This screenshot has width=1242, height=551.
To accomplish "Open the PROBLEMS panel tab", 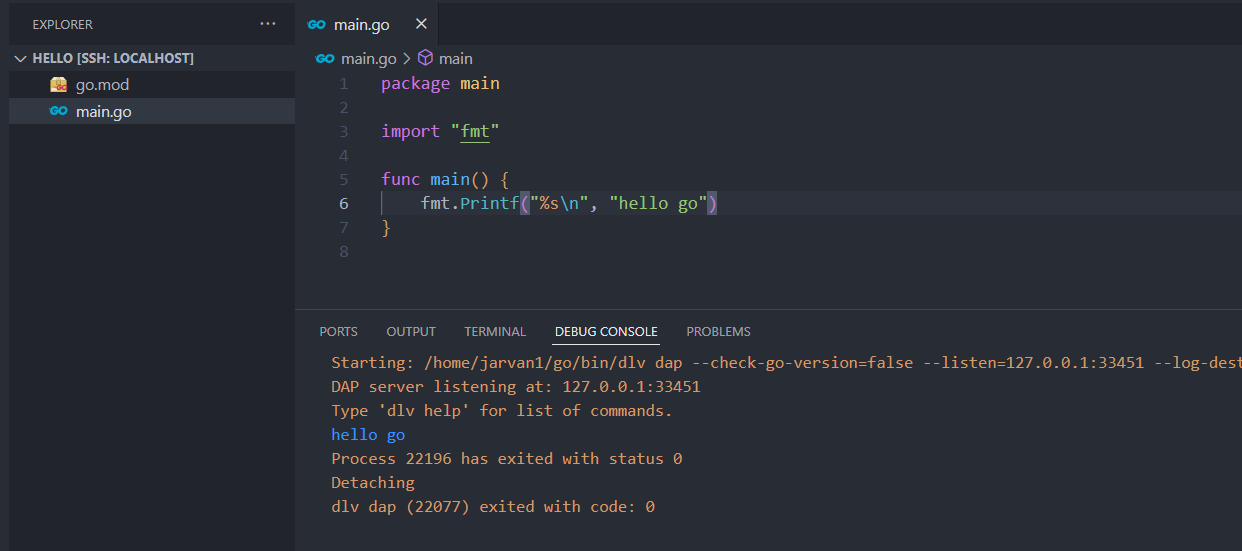I will tap(718, 331).
